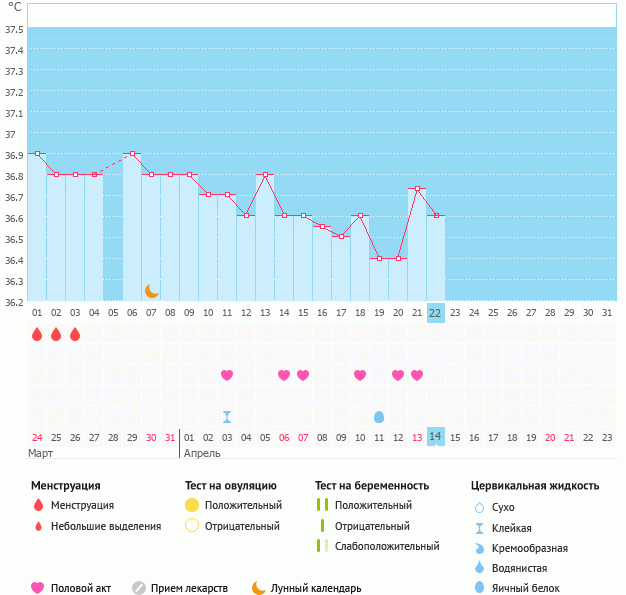Click the 'Небольшие выделения' legend drop icon
The image size is (626, 595).
coord(38,526)
